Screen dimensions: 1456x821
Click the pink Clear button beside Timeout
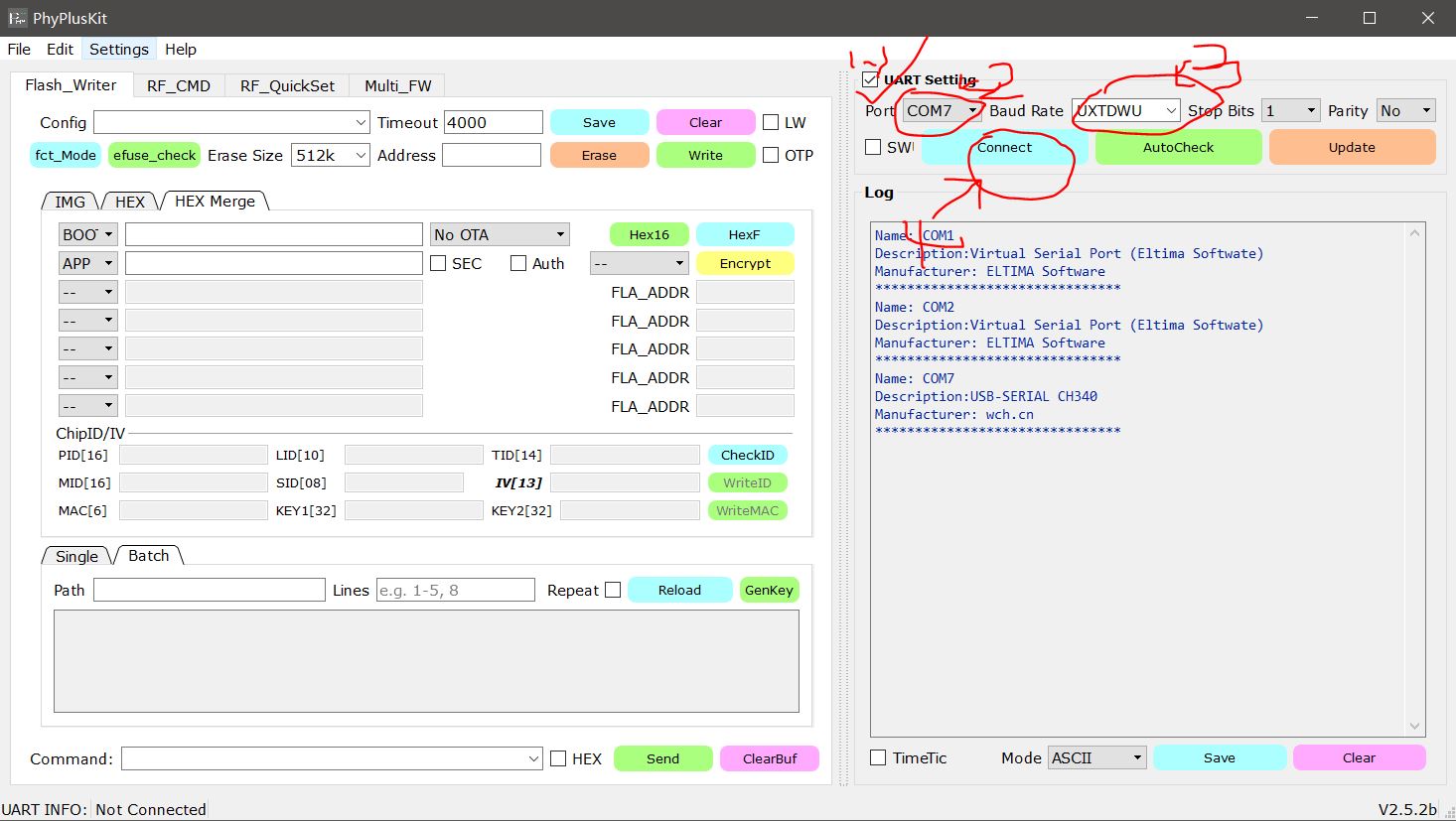coord(705,122)
